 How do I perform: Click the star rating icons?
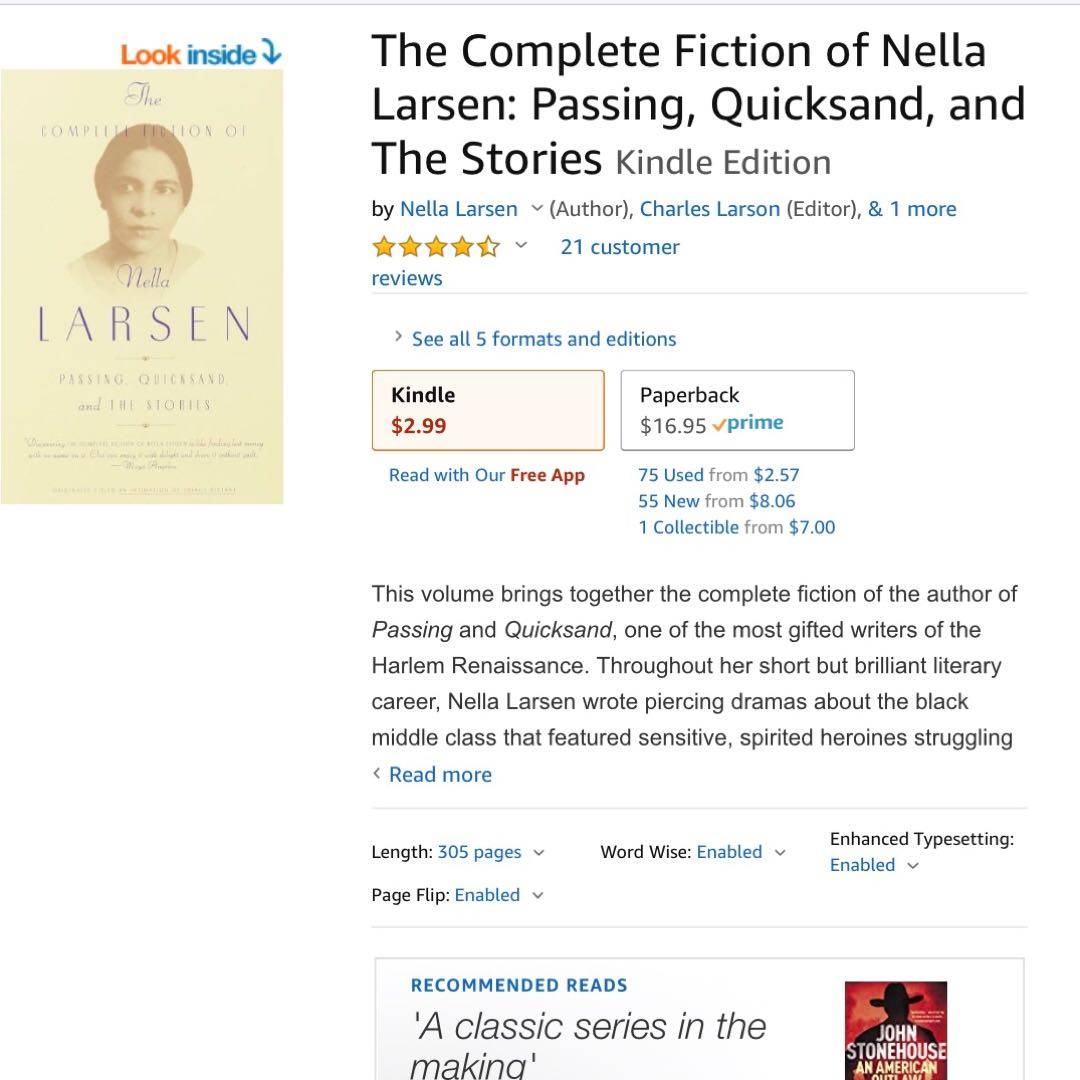(x=435, y=247)
